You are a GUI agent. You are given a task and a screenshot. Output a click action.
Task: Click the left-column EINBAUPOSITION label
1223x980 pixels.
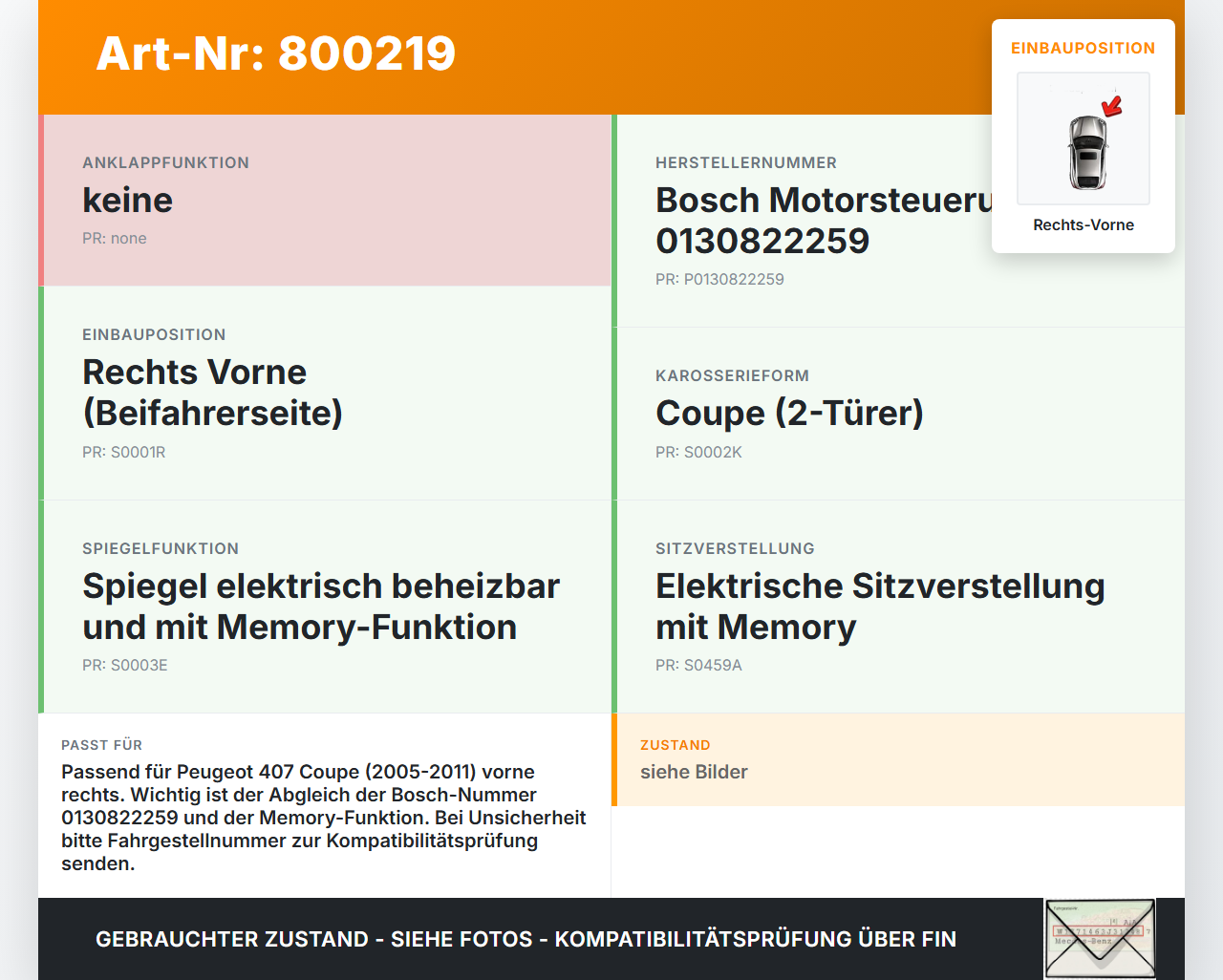(x=154, y=334)
